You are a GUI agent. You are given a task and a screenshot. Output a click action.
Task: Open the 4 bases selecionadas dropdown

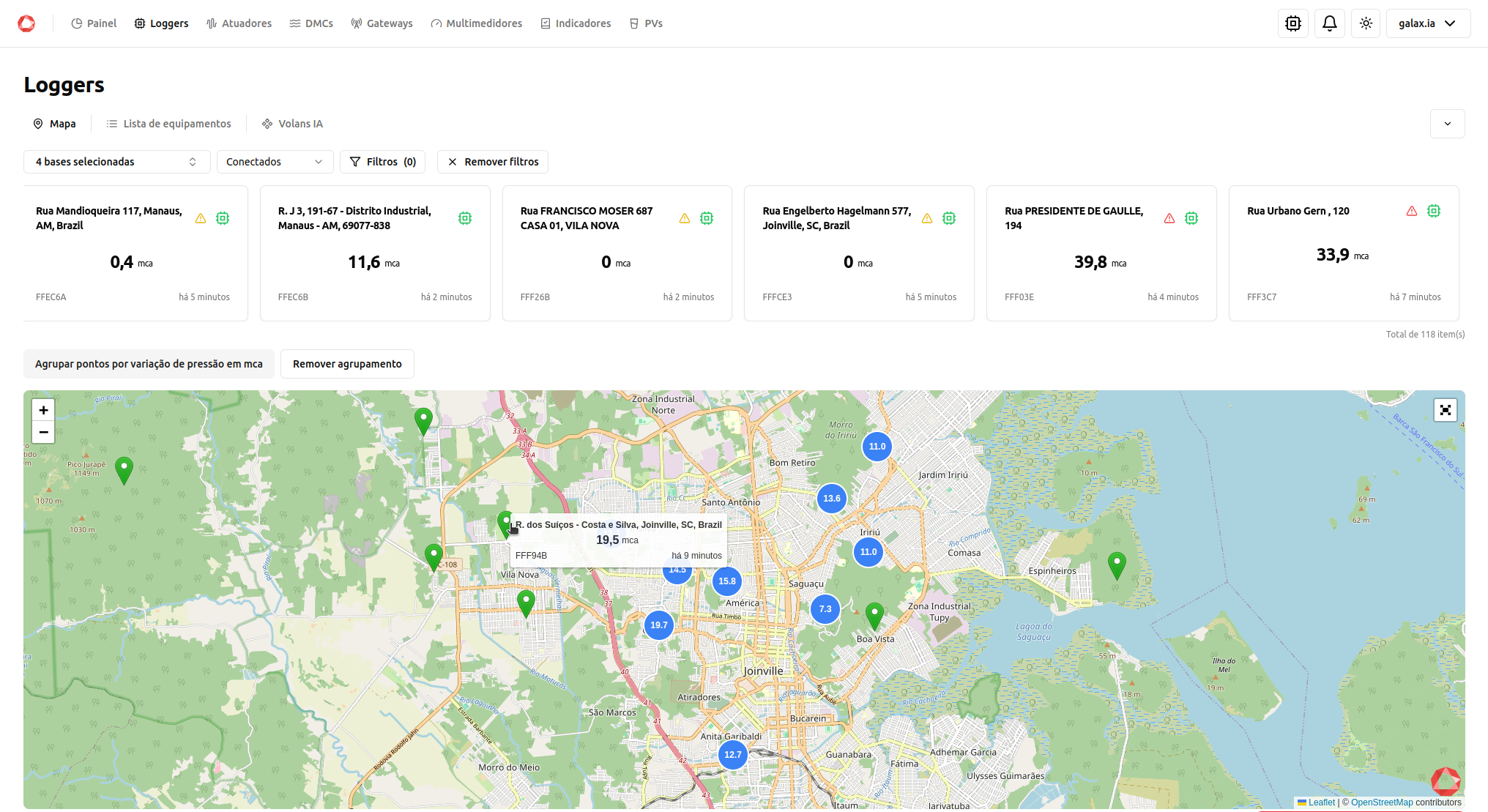pos(116,162)
